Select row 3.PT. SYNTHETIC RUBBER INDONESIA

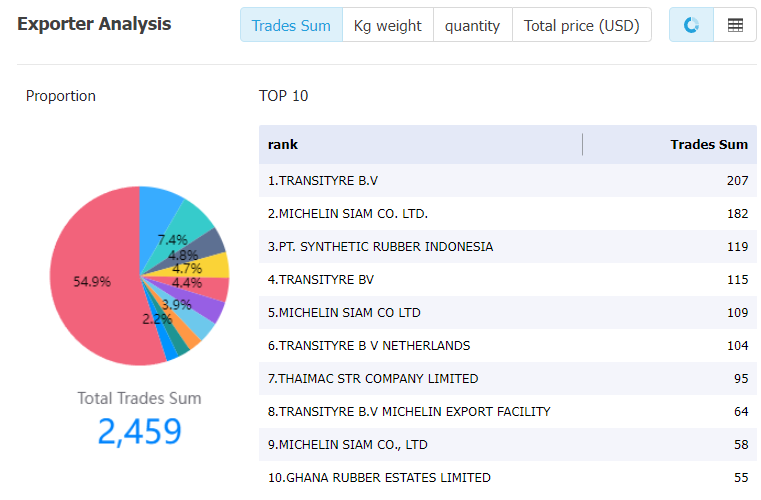[508, 247]
